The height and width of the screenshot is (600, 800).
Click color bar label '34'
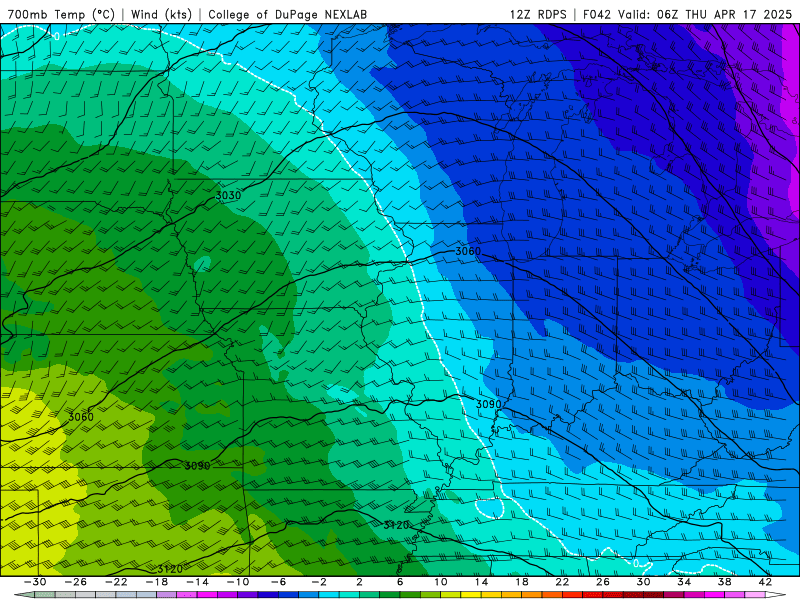tap(684, 582)
